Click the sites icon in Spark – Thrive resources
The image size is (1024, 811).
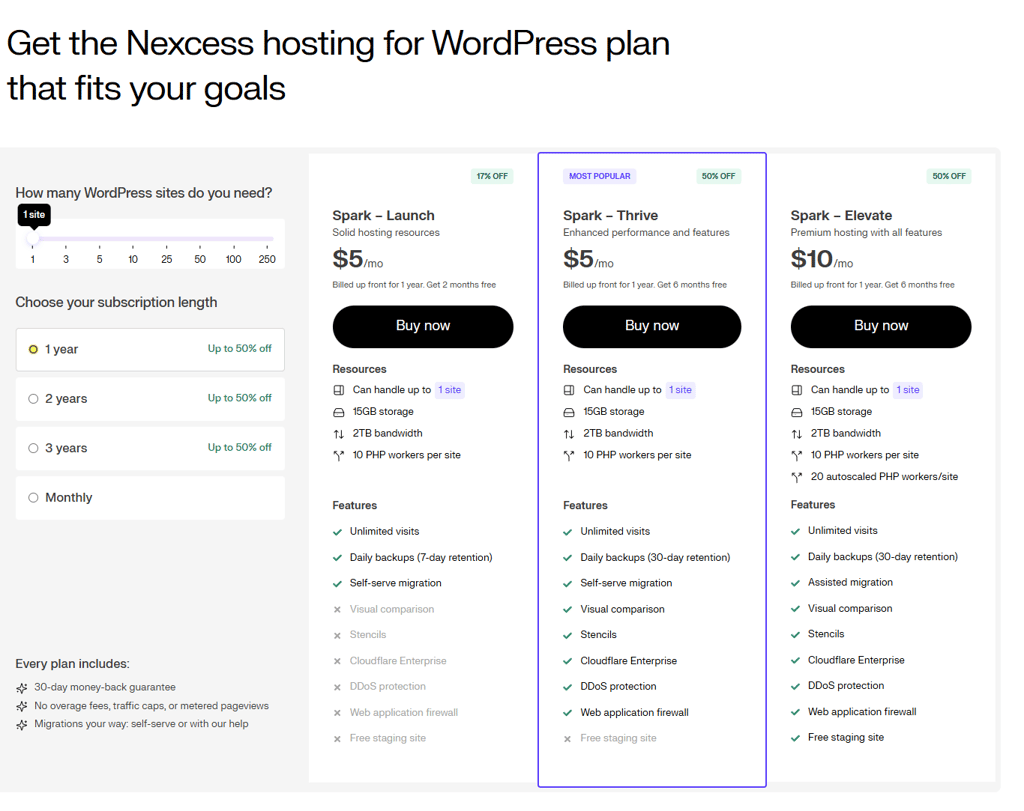pyautogui.click(x=569, y=390)
